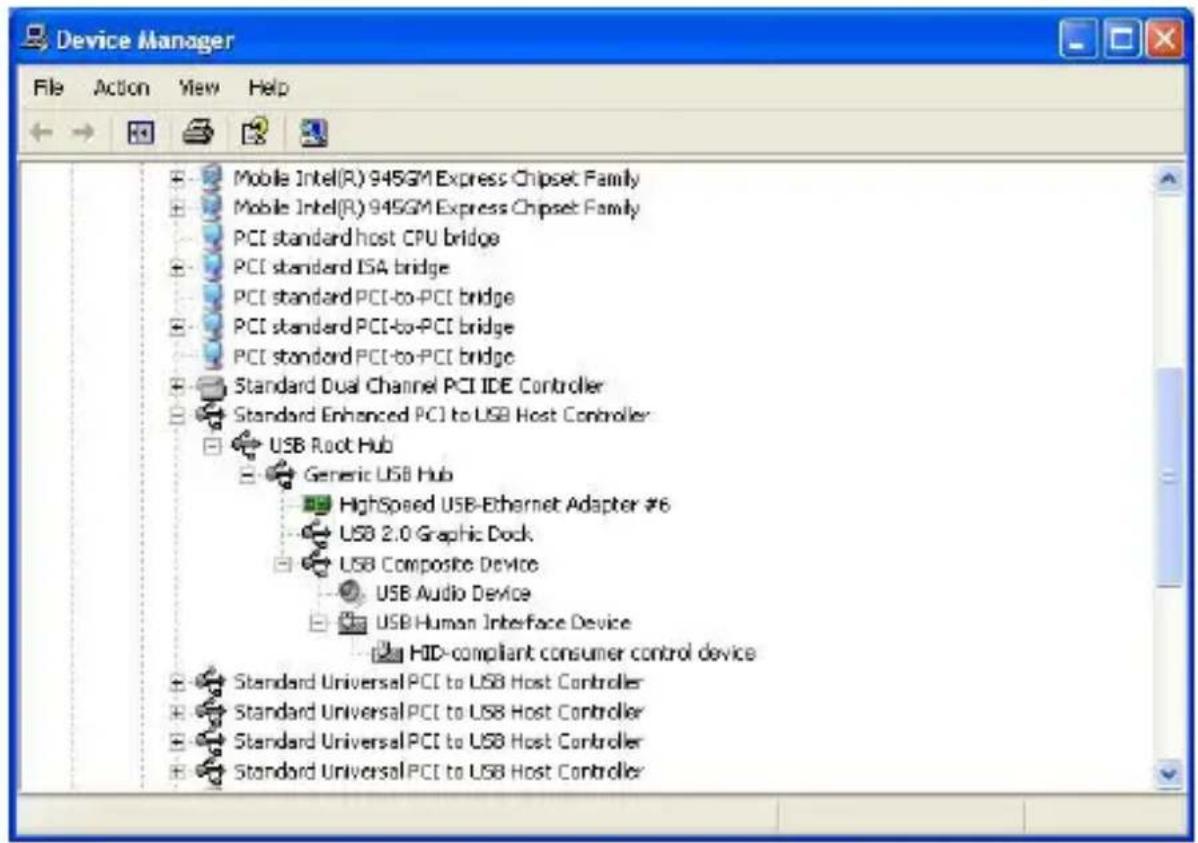Select "PCI standard host CPU bridge" row text
1198x843 pixels.
click(x=366, y=238)
